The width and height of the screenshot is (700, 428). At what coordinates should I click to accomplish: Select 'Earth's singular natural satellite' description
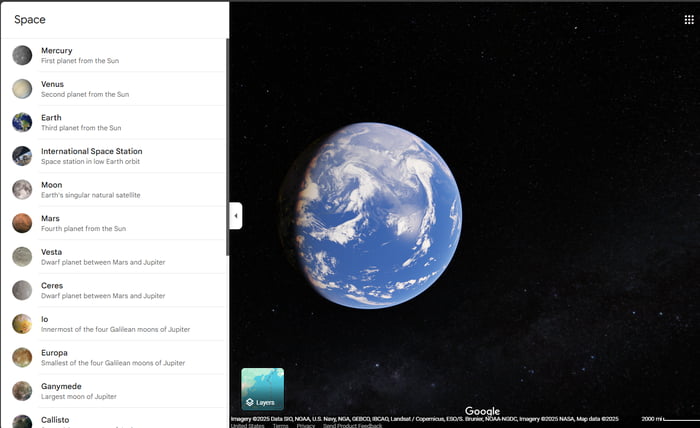coord(91,195)
